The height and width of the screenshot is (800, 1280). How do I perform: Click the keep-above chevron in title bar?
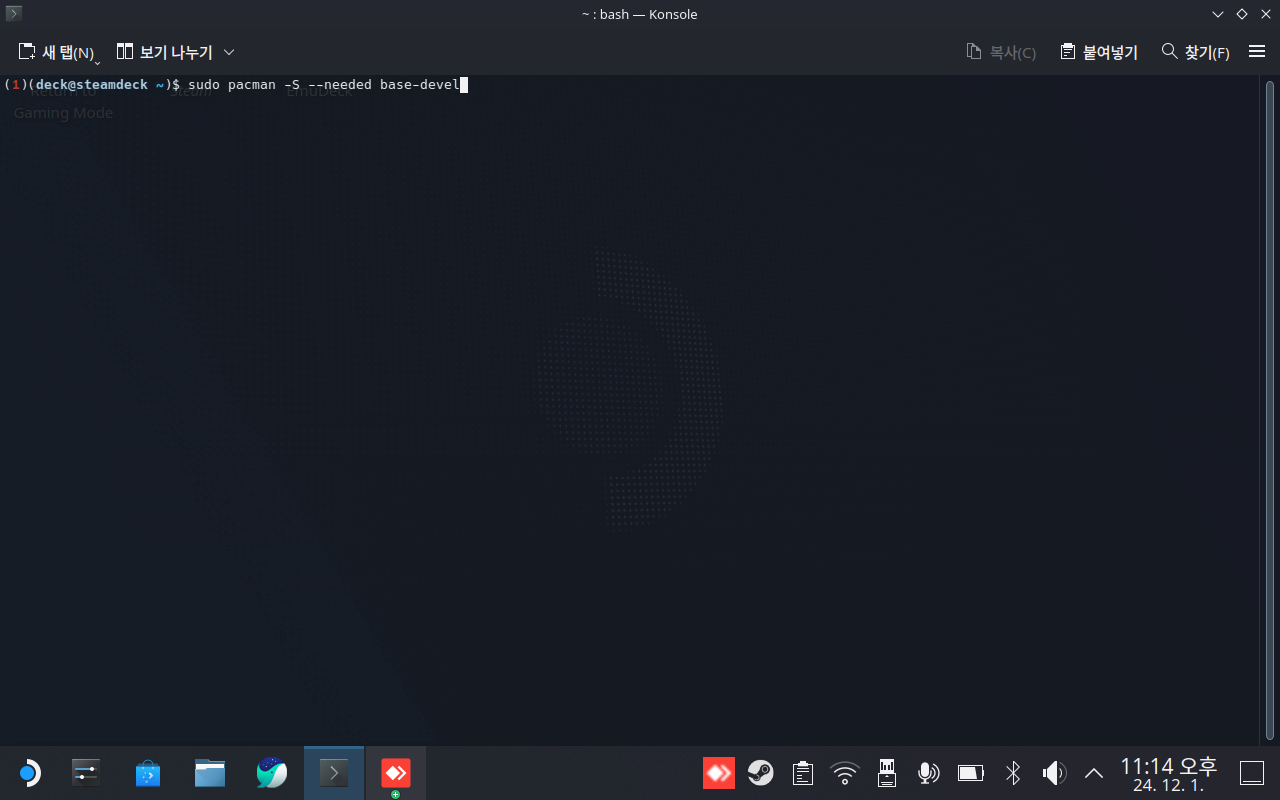pos(1218,14)
